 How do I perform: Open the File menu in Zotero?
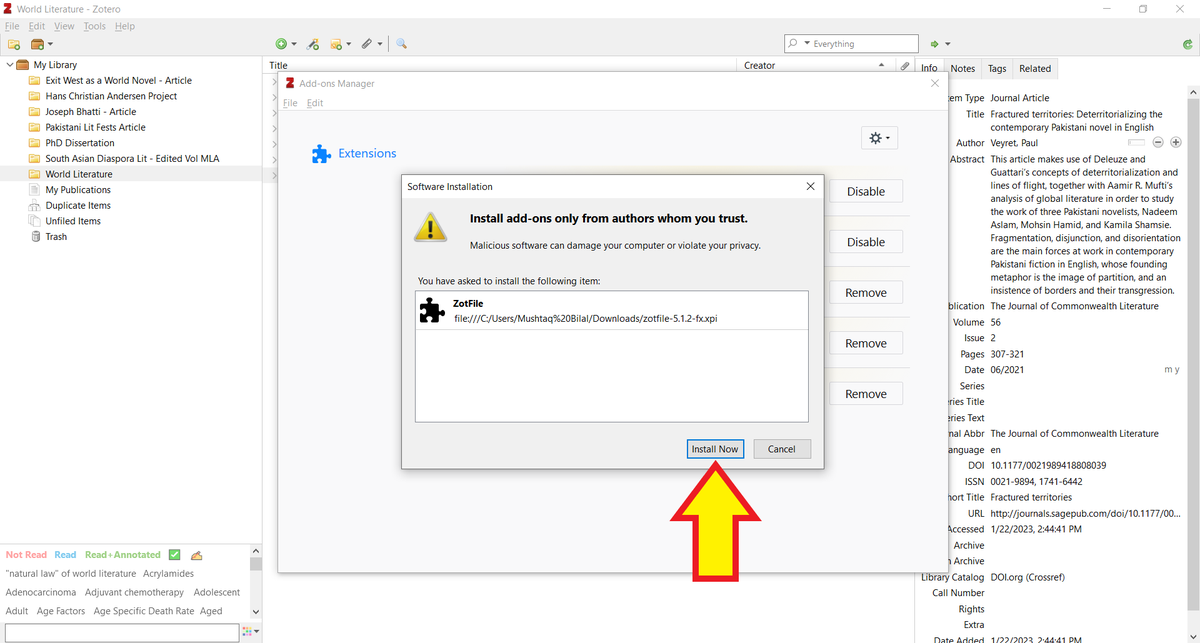pos(12,26)
